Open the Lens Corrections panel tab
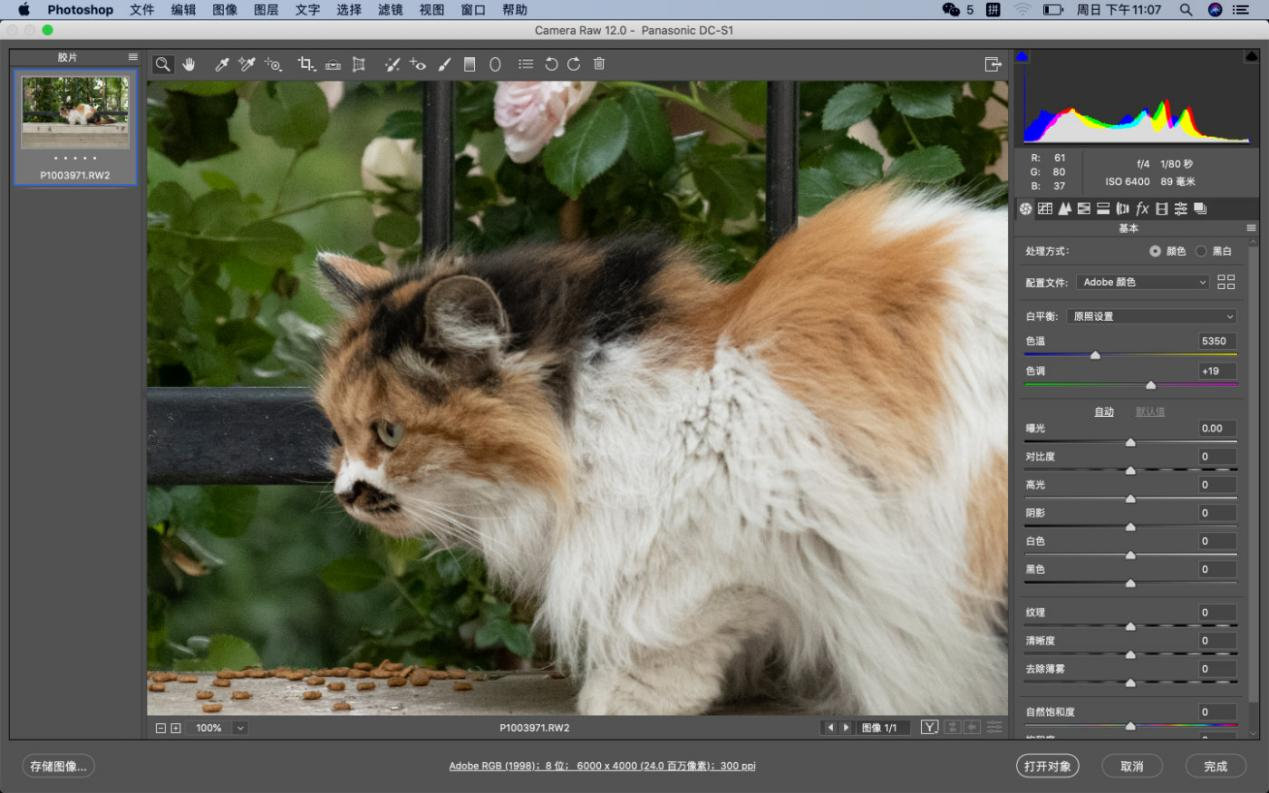This screenshot has width=1269, height=793. [1122, 209]
